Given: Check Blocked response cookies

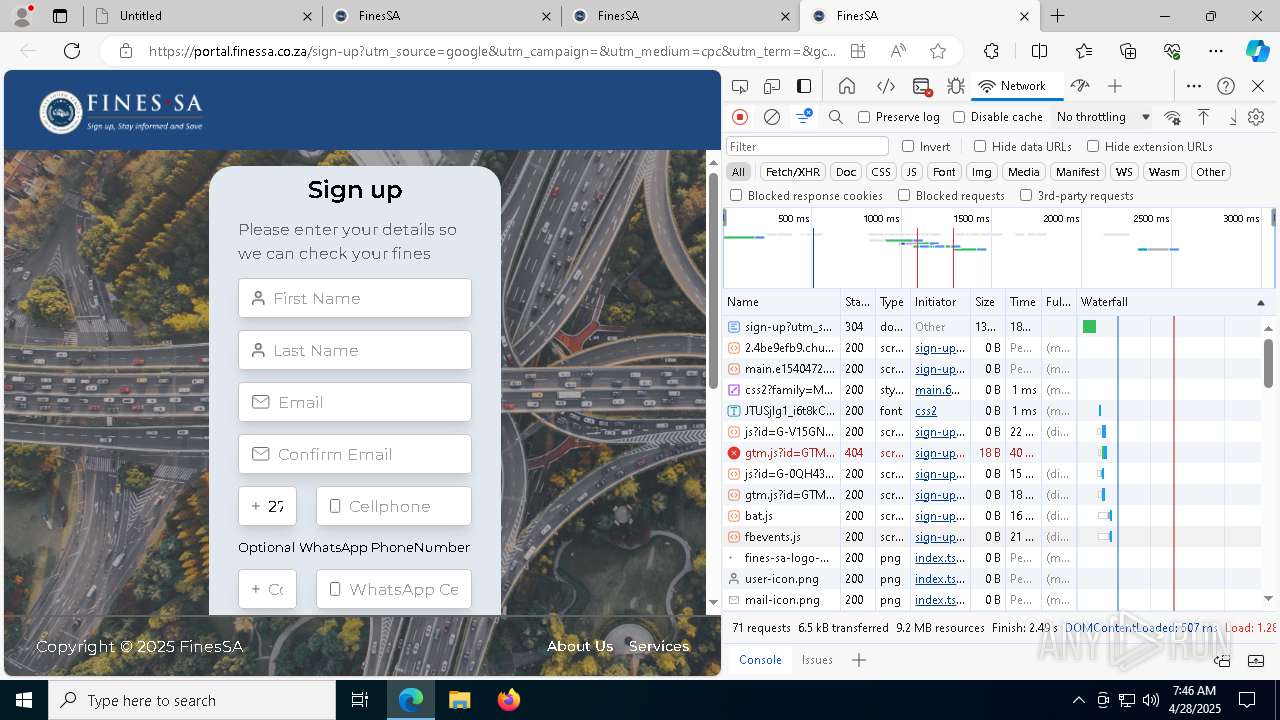Looking at the screenshot, I should click(736, 196).
